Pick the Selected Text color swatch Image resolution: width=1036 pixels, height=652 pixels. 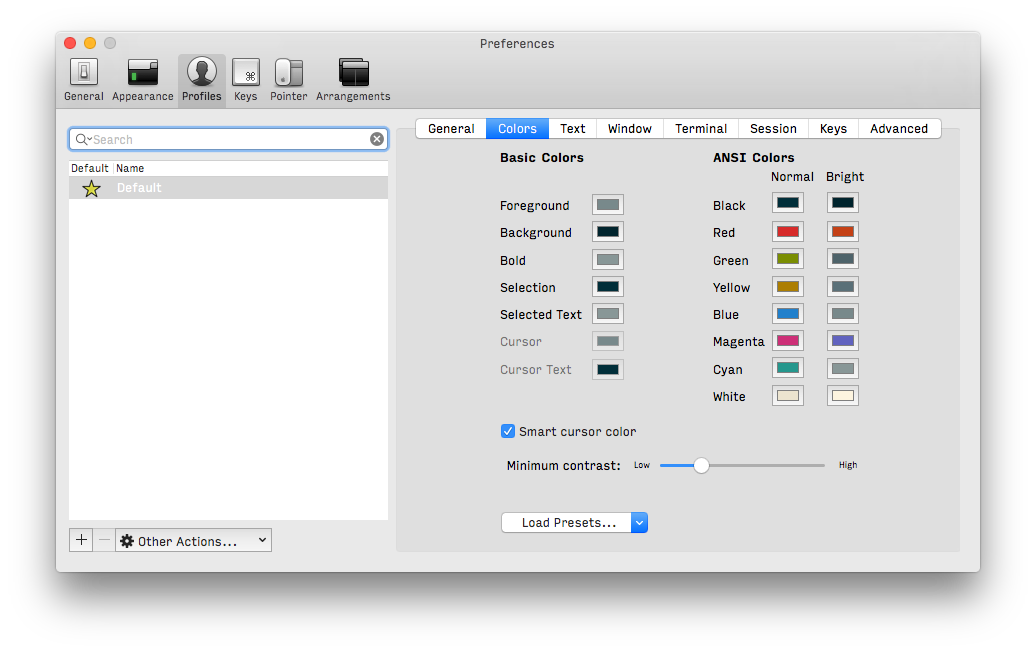[x=608, y=314]
